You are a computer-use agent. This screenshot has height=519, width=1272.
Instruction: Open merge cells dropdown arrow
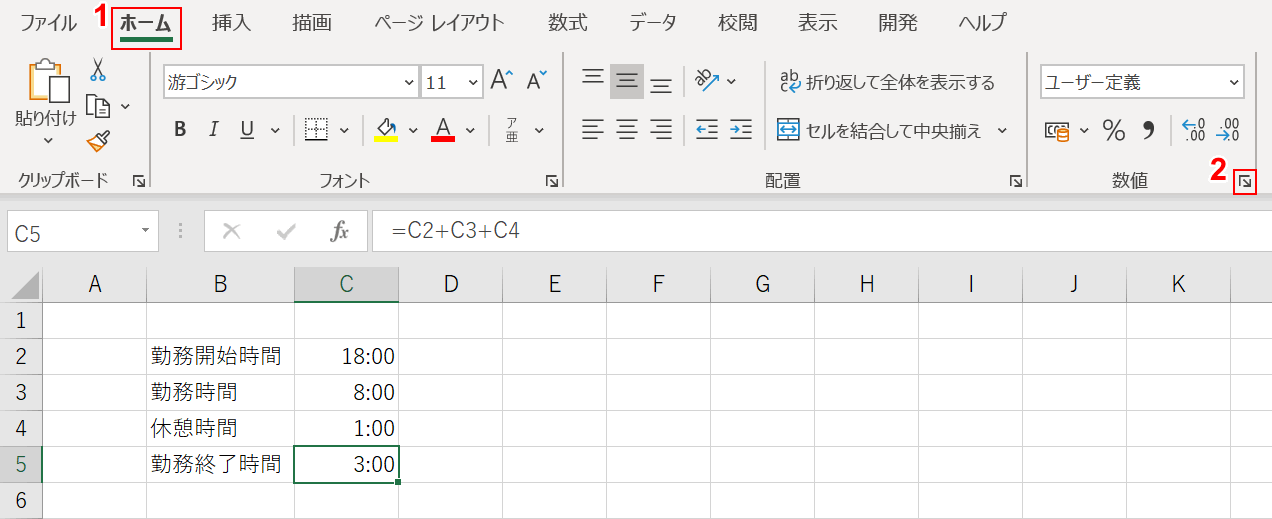(x=1002, y=130)
